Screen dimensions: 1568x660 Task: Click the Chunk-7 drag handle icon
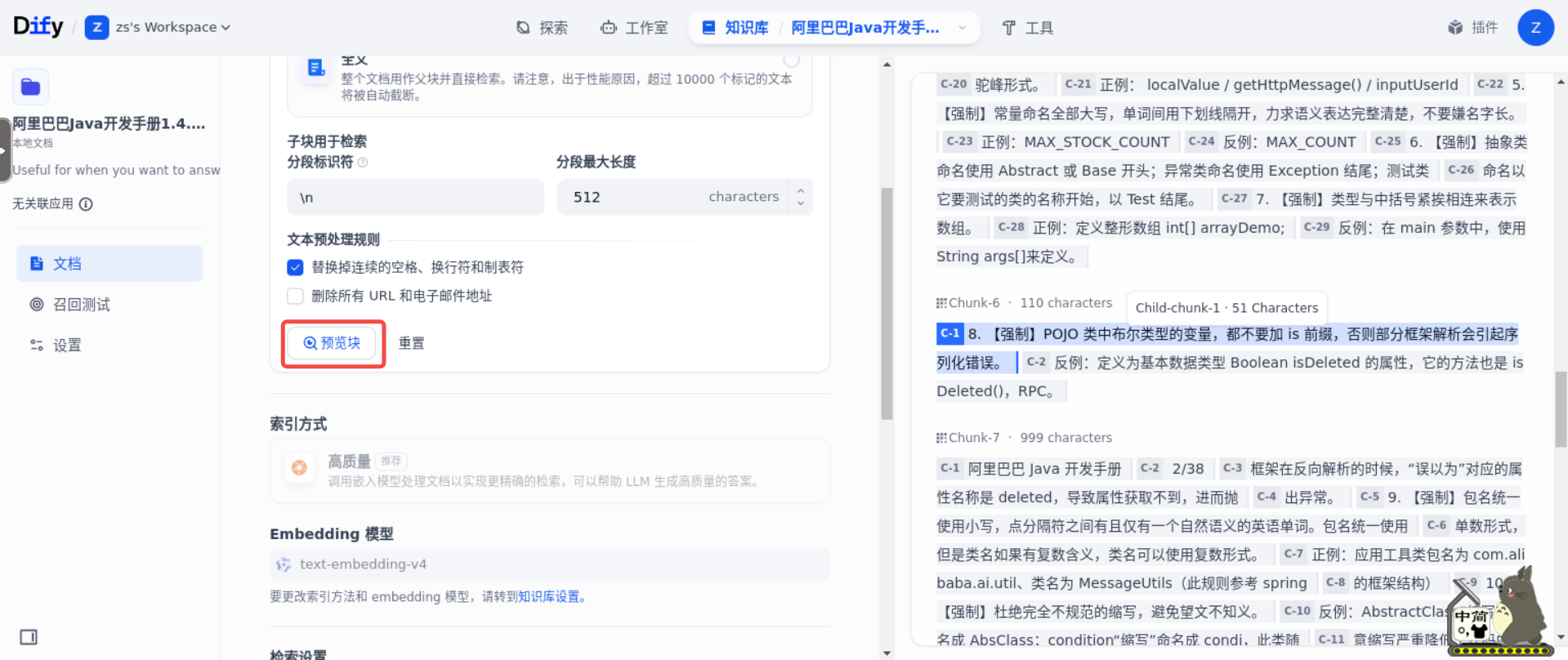941,438
